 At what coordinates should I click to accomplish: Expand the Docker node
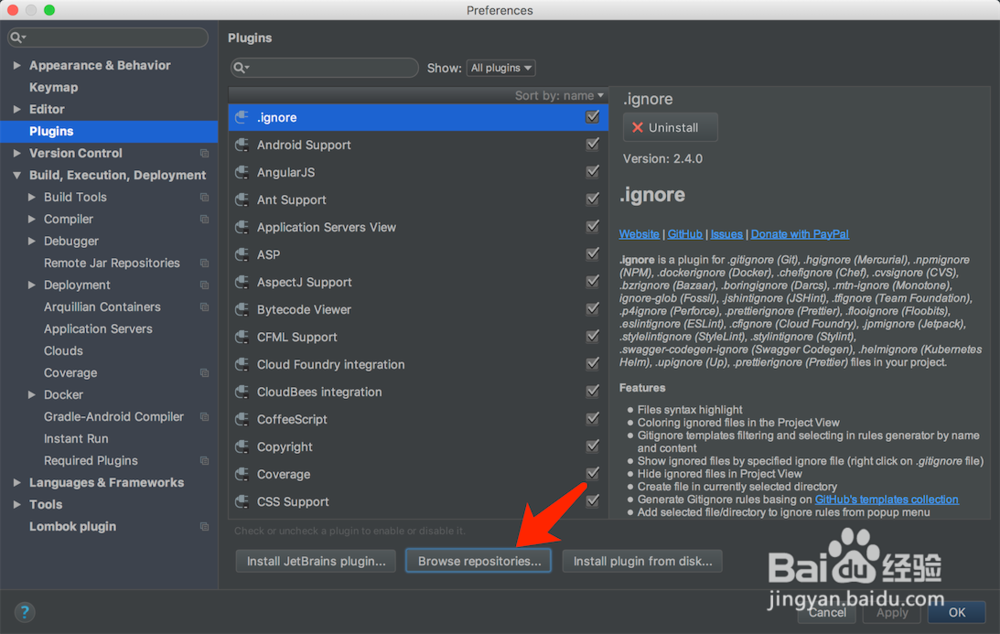tap(31, 395)
